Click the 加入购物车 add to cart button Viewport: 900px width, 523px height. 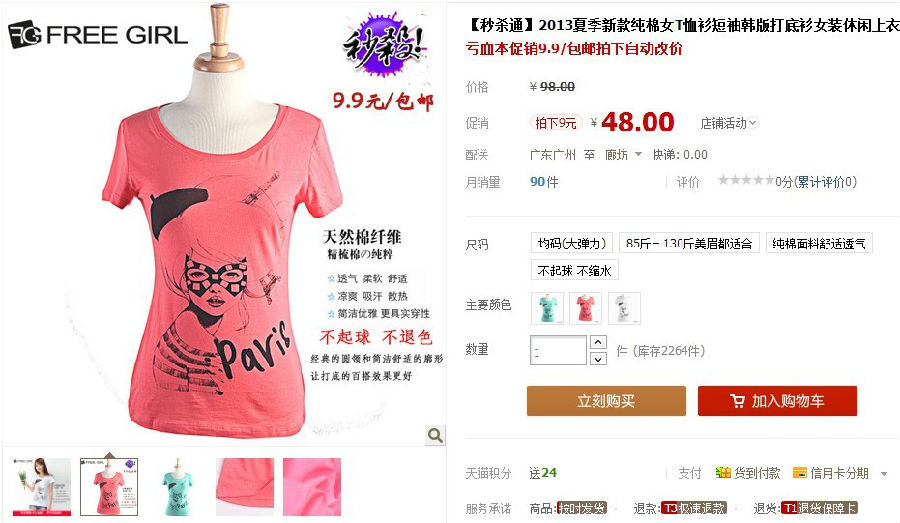[x=777, y=401]
